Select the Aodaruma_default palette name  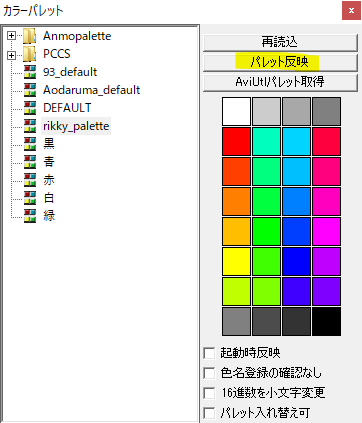[x=92, y=90]
